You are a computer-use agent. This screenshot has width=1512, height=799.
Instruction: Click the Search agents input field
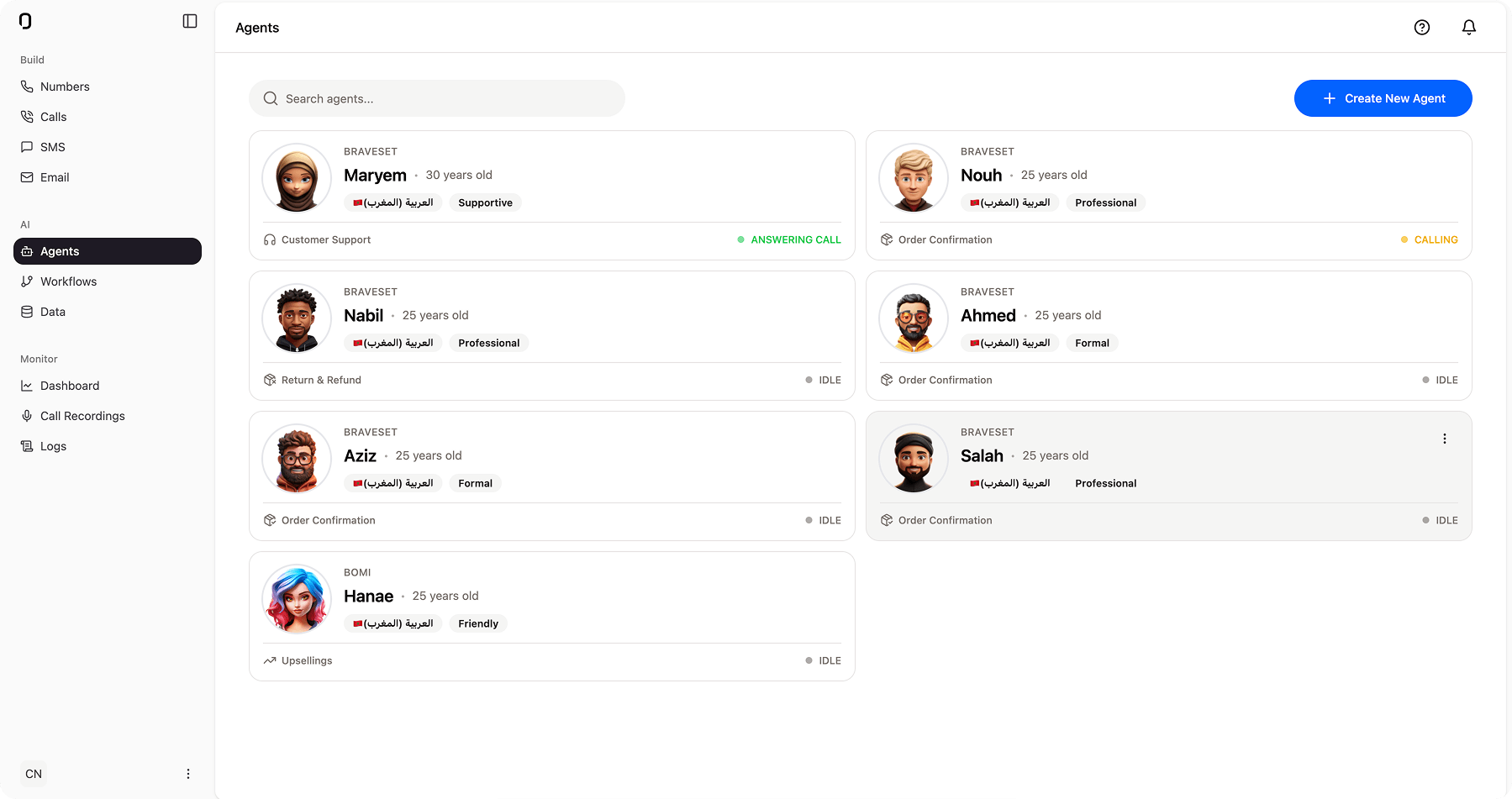(436, 98)
